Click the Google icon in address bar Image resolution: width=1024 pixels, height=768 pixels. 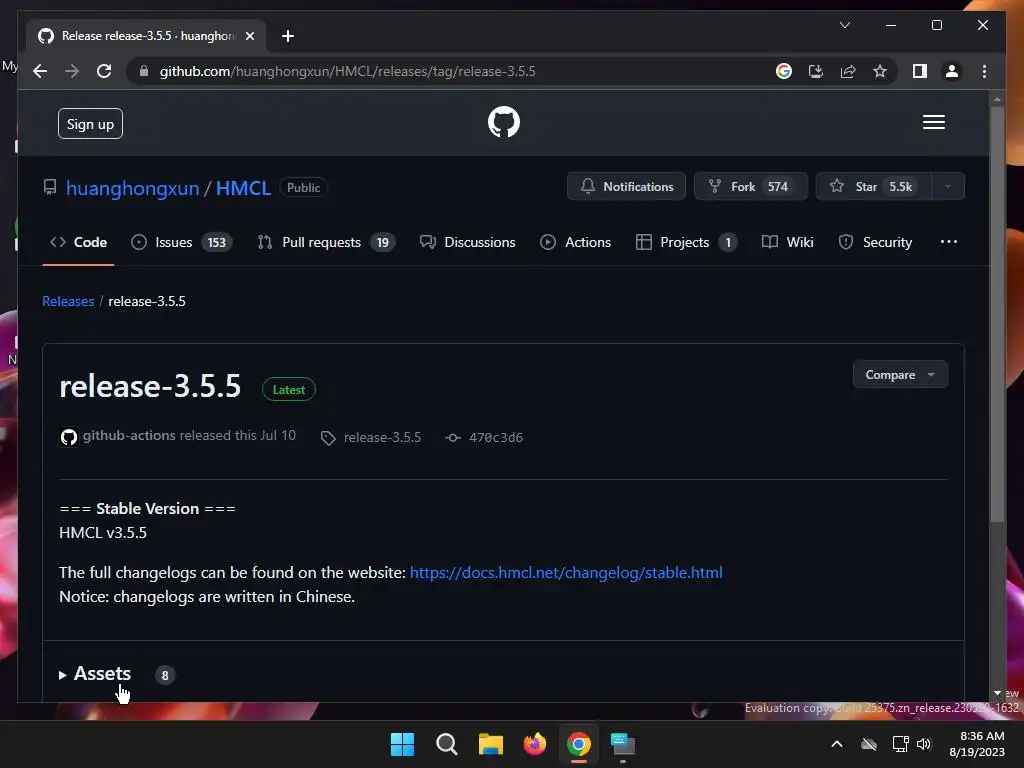click(784, 71)
